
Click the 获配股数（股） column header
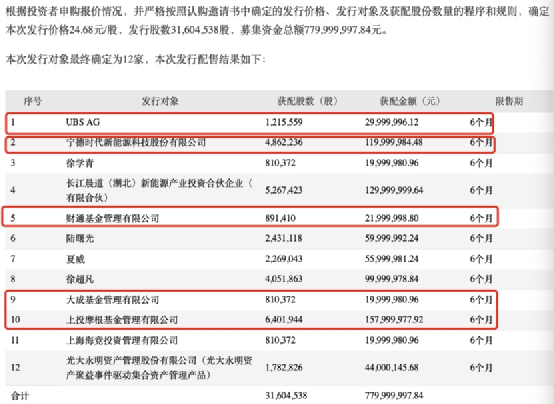tap(307, 101)
